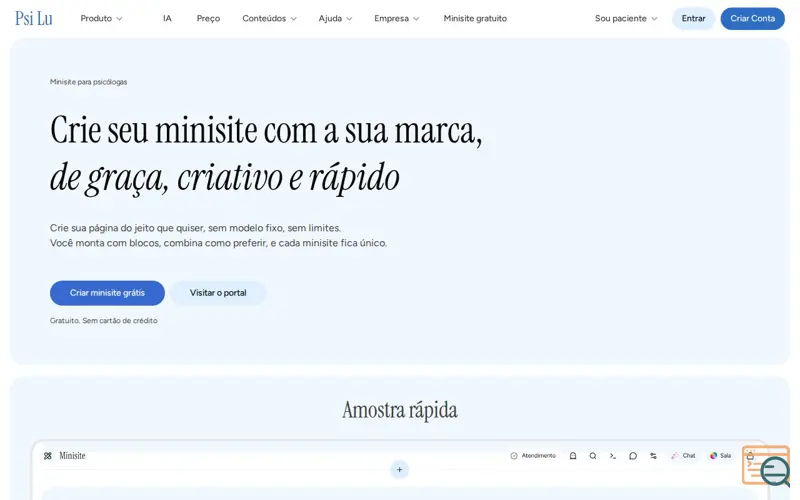The width and height of the screenshot is (800, 500).
Task: Click the line Crie sua página do jeito que quiser
Action: coord(195,228)
